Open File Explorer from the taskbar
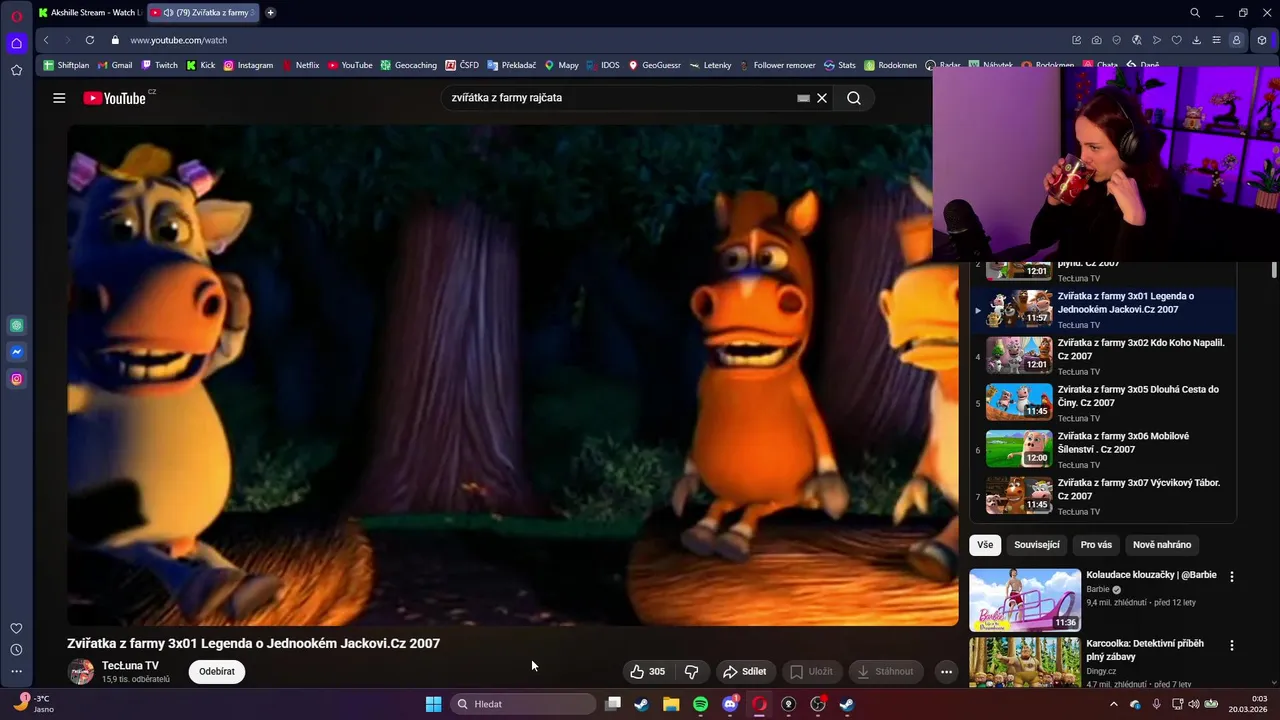Screen dimensions: 1280x720 (671, 704)
